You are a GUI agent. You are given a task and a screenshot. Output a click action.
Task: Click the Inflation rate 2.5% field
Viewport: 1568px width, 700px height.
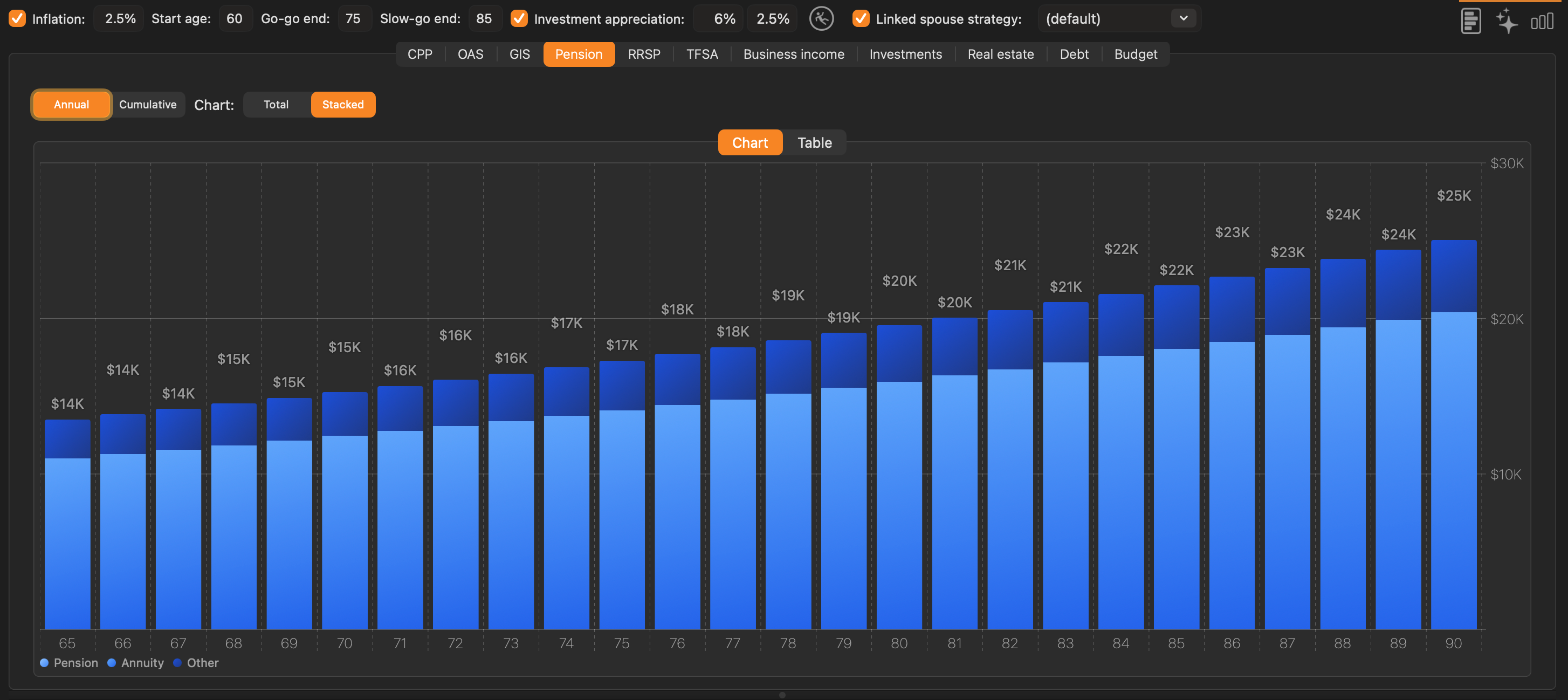coord(119,18)
